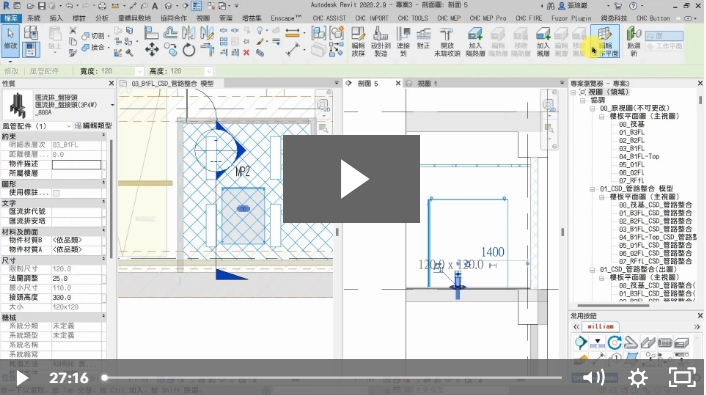Viewport: 706px width, 395px height.
Task: Close the 性質 properties panel
Action: (111, 83)
